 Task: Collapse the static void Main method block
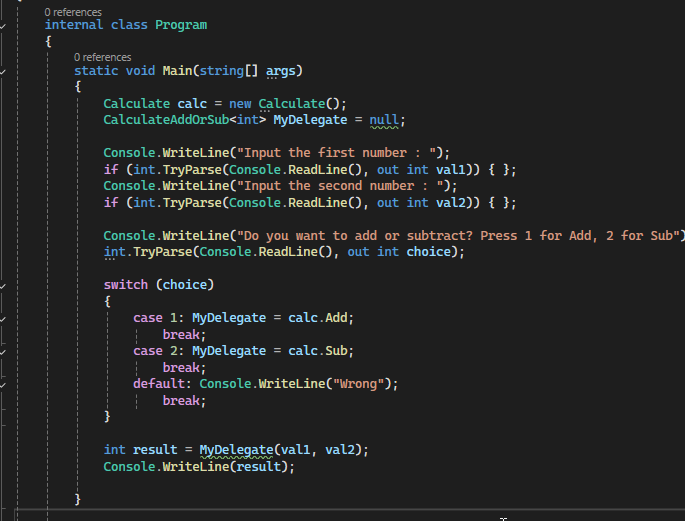[3, 72]
